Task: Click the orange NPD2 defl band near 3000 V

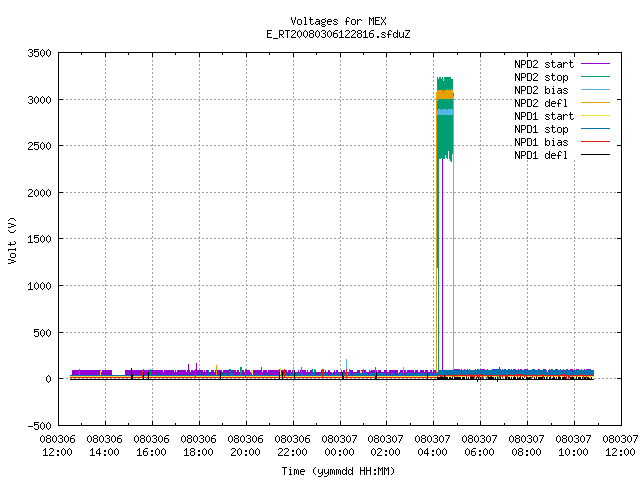Action: click(x=445, y=95)
